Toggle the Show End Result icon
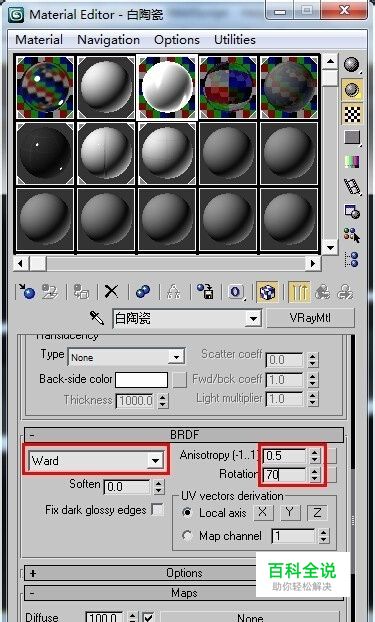 pyautogui.click(x=299, y=292)
